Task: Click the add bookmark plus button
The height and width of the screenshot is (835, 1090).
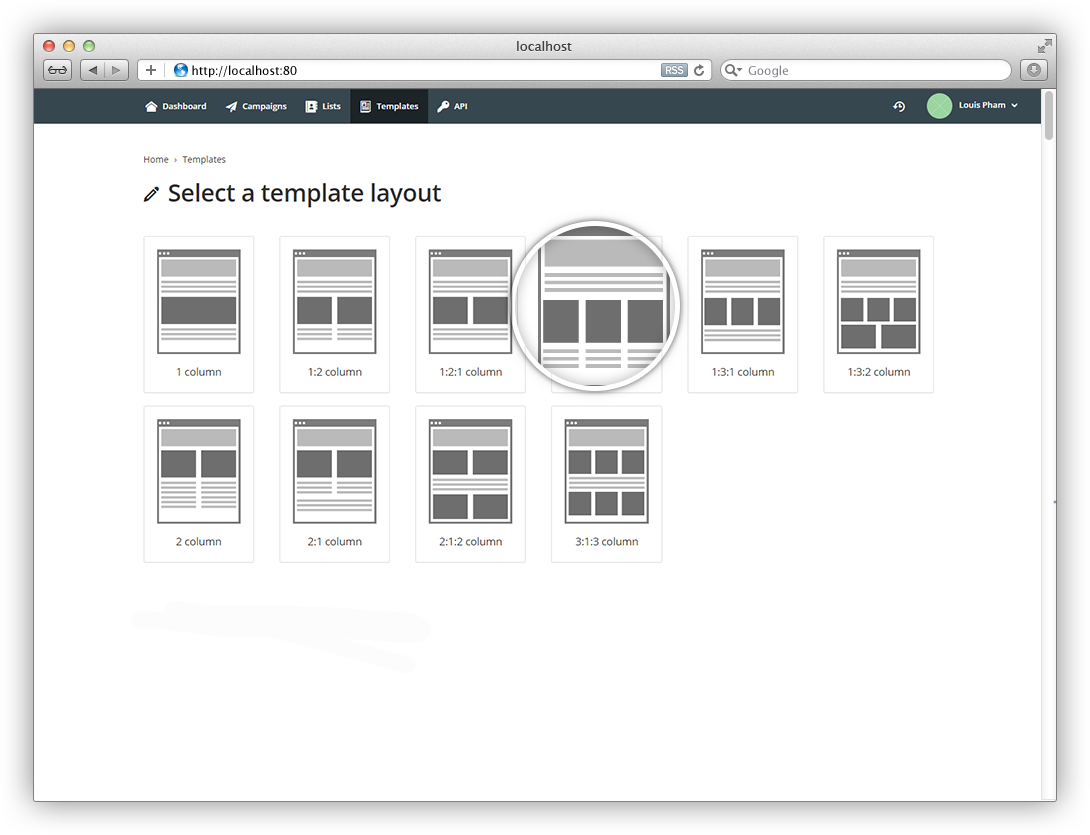Action: tap(151, 70)
